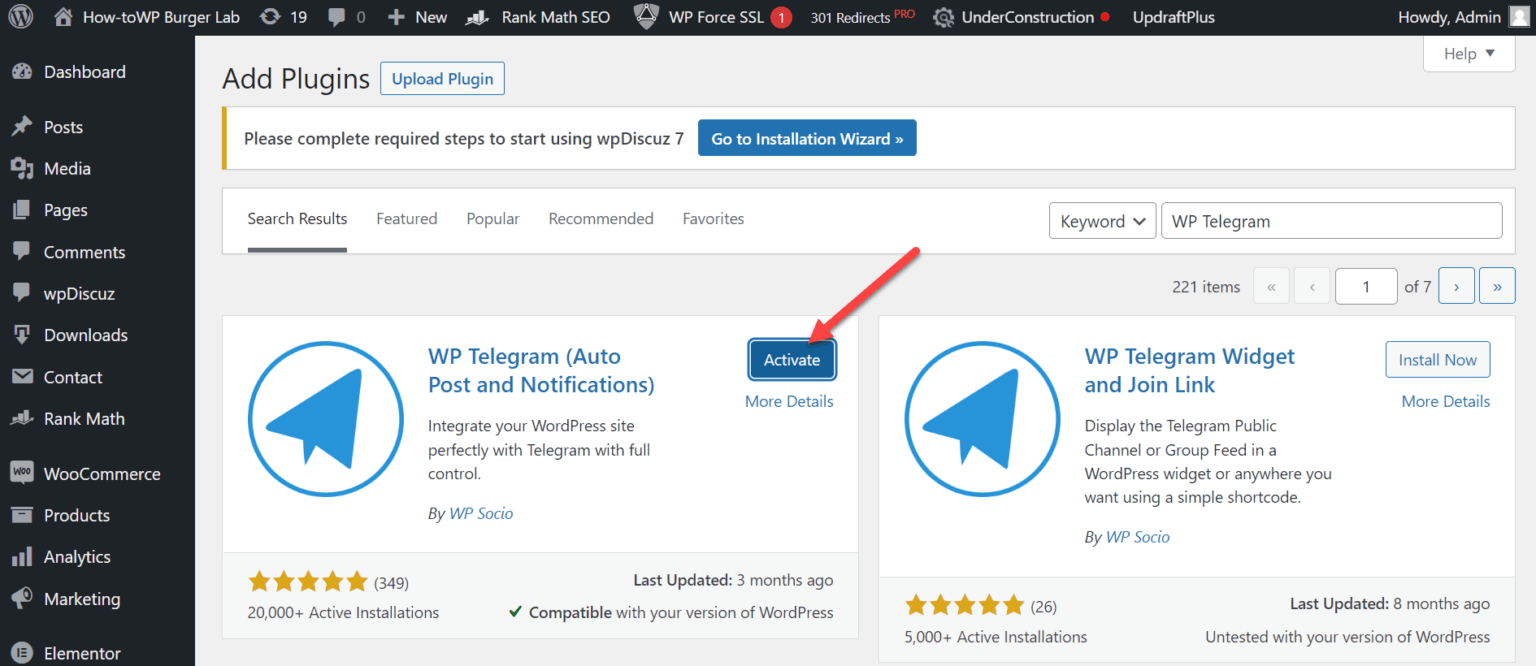The image size is (1536, 666).
Task: Switch to the Featured tab
Action: pos(407,219)
